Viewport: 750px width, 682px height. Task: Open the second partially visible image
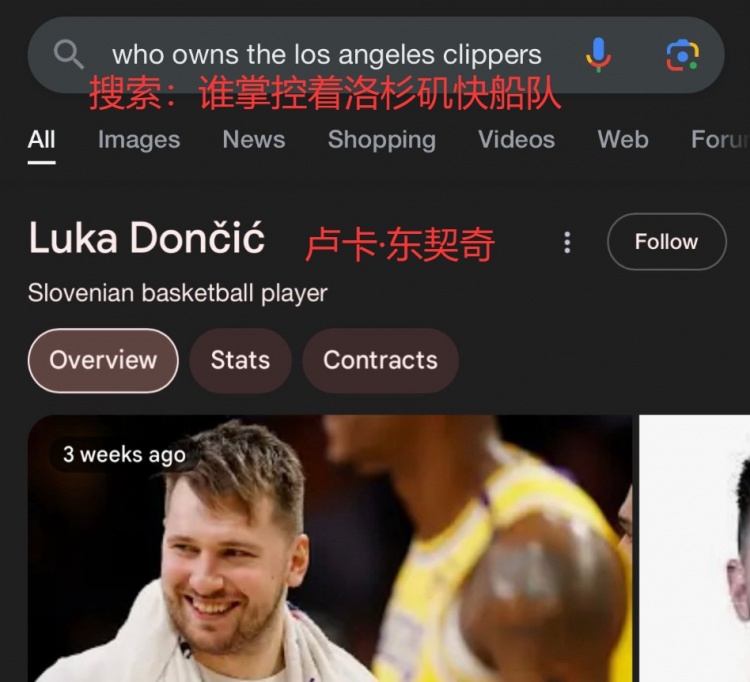[695, 549]
